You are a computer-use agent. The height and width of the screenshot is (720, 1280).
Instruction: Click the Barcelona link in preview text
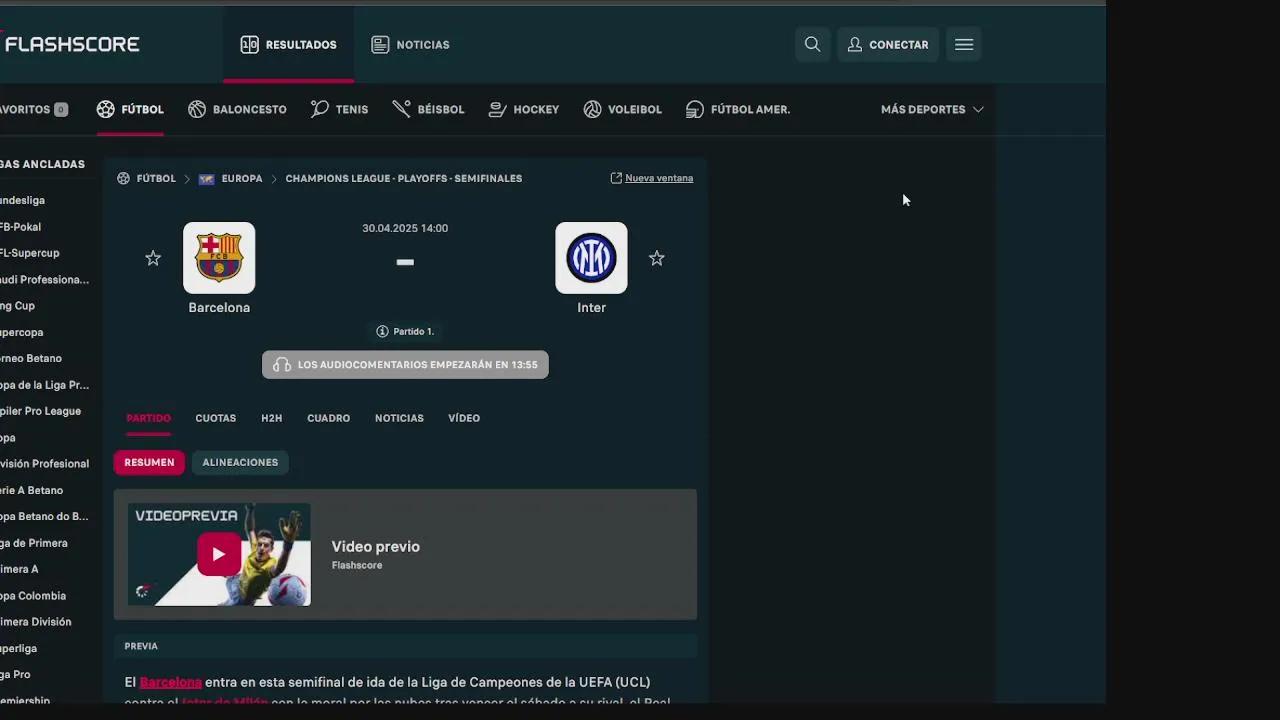pyautogui.click(x=171, y=682)
